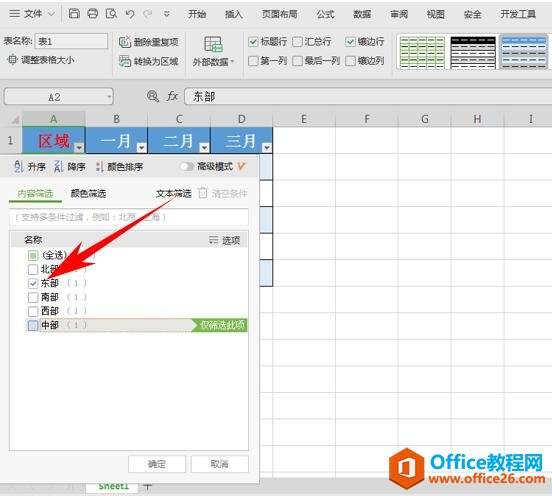552x496 pixels.
Task: Check the 北部 checkbox
Action: point(33,269)
